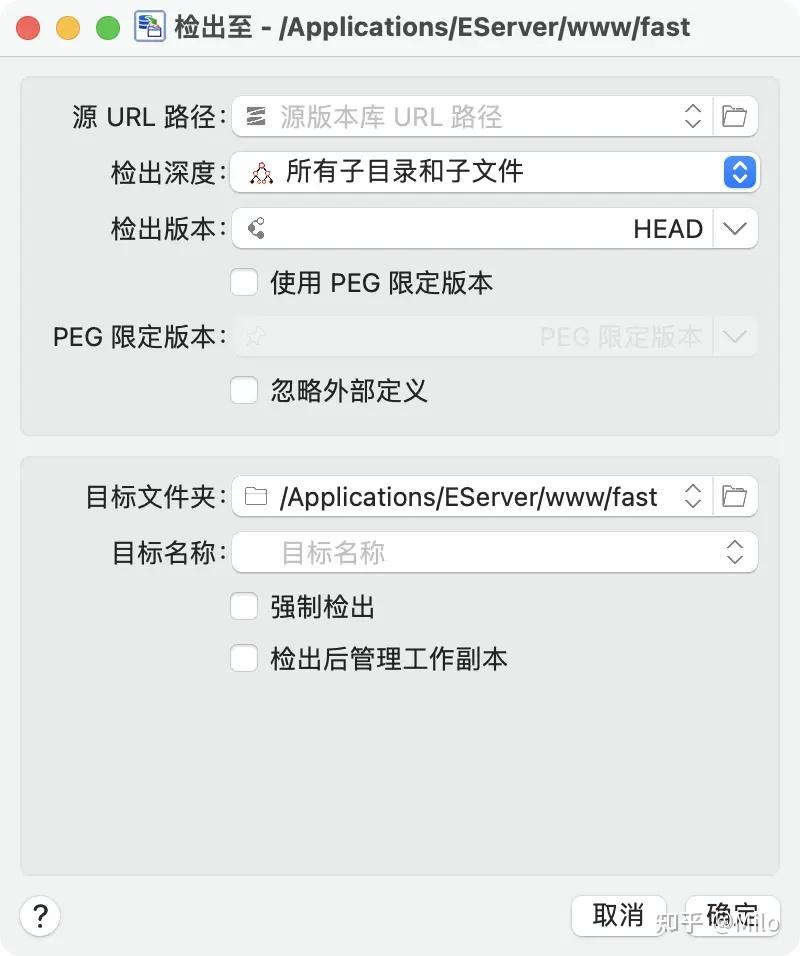Image resolution: width=800 pixels, height=956 pixels.
Task: Toggle 检出后管理工作副本
Action: click(x=243, y=658)
